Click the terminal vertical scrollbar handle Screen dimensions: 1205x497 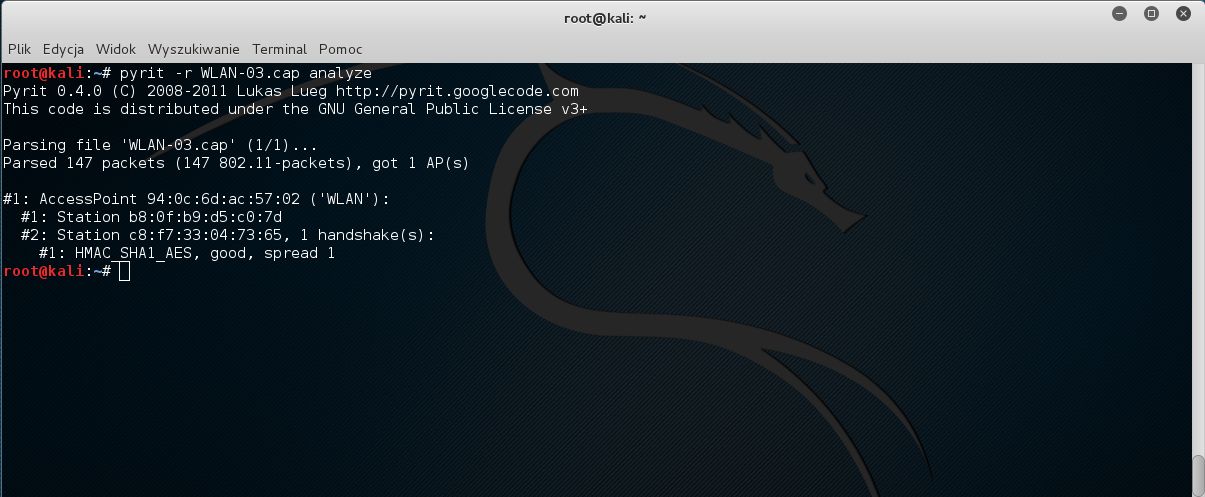coord(1198,476)
